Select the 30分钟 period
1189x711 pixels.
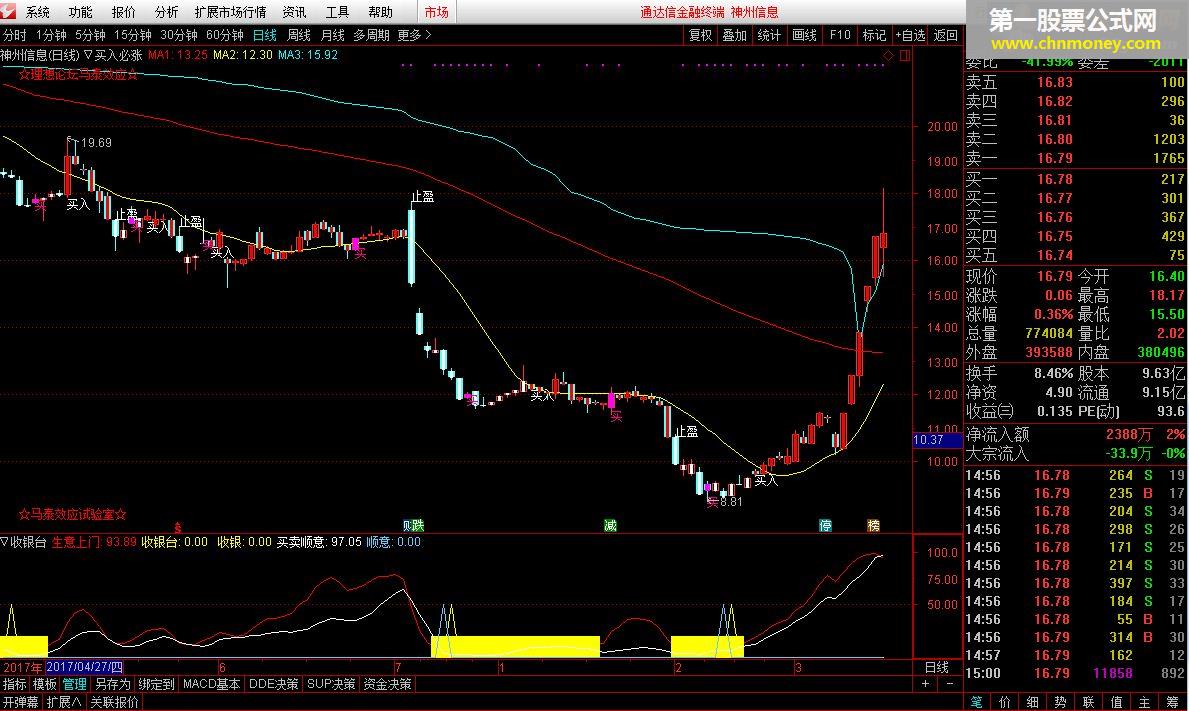pyautogui.click(x=179, y=35)
